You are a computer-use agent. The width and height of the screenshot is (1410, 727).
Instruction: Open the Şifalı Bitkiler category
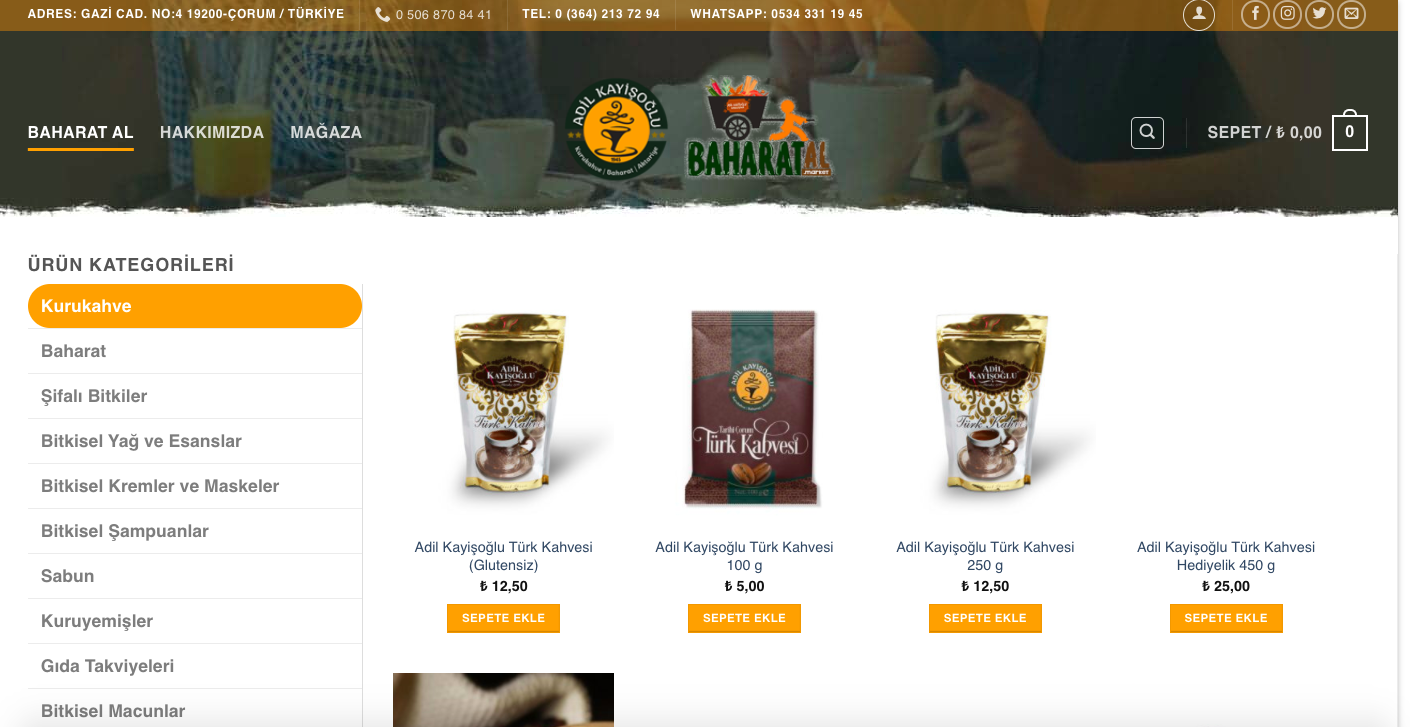pos(195,396)
